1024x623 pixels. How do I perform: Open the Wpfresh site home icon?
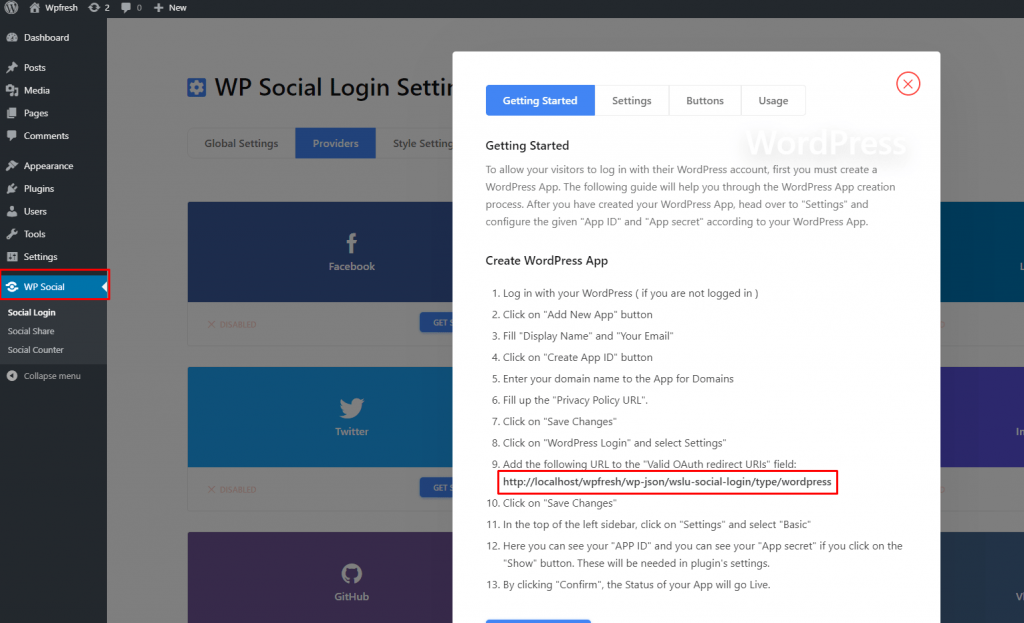35,8
